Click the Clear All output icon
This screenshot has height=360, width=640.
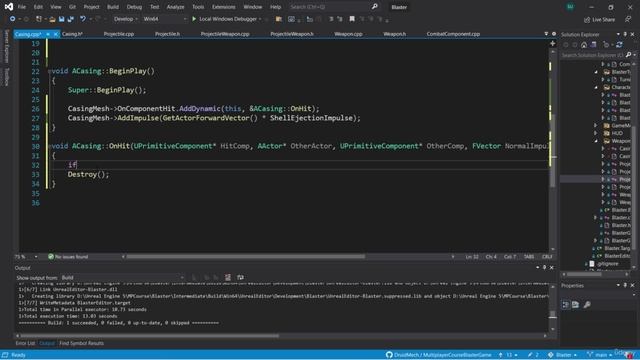(x=228, y=278)
